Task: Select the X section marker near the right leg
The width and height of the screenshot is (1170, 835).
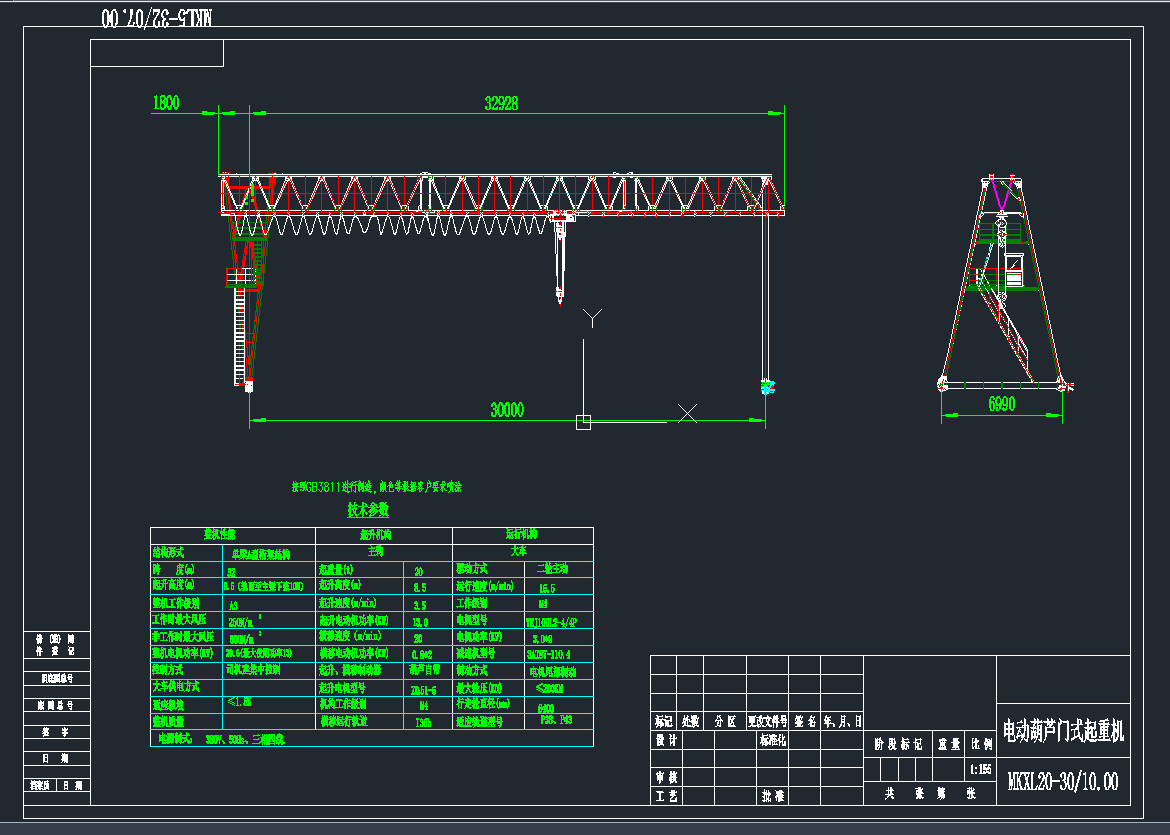Action: point(688,411)
